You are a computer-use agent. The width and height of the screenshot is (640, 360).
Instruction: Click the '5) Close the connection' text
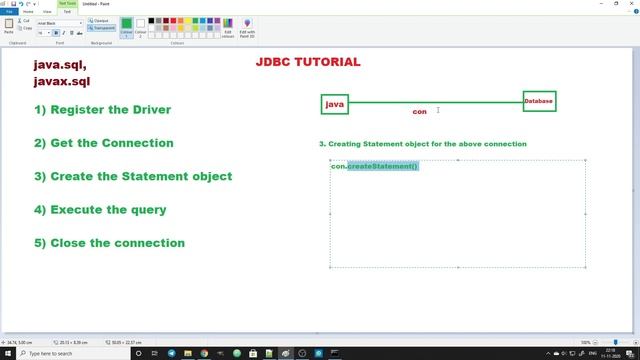109,243
